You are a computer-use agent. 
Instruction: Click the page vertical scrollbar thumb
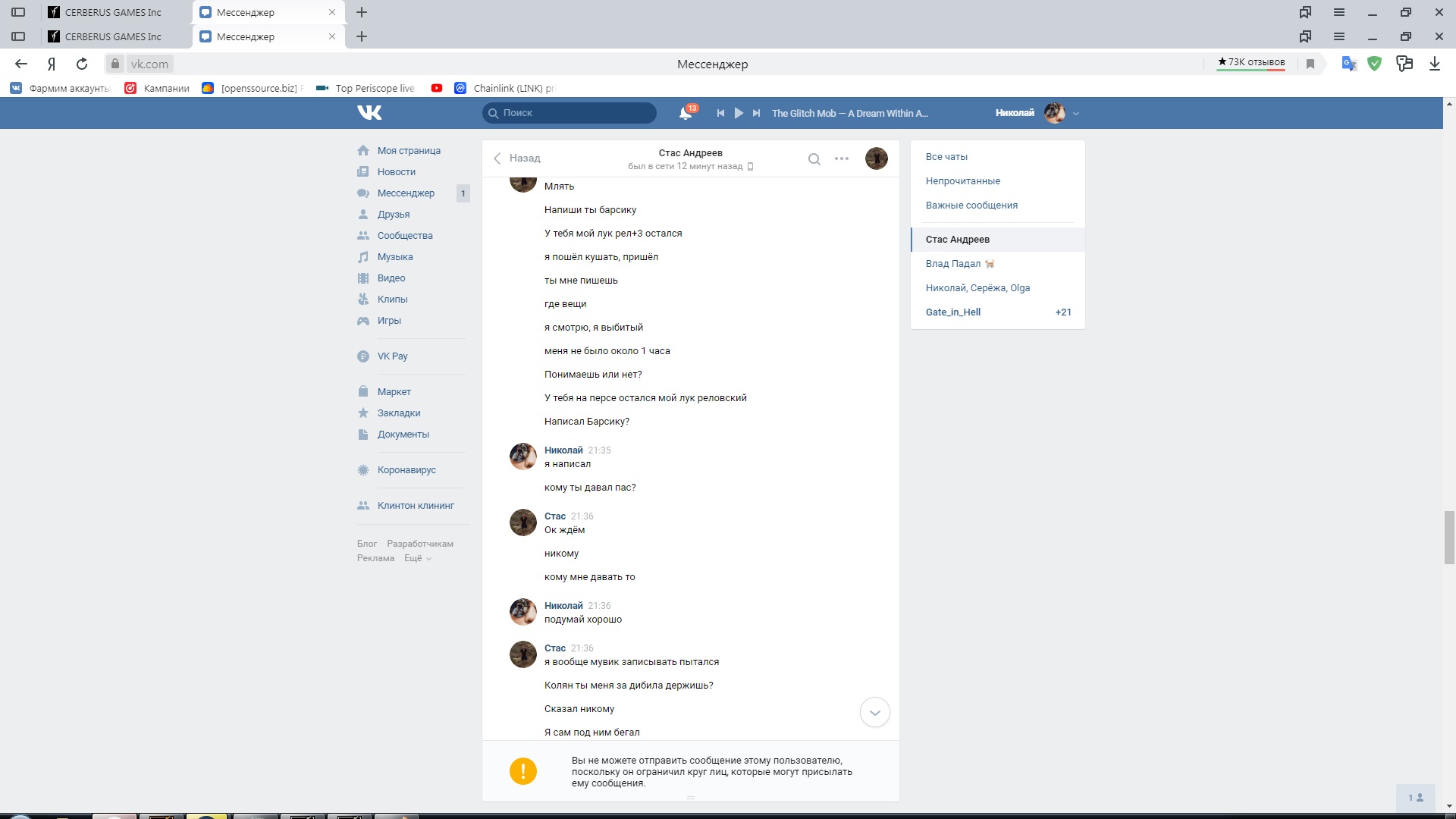coord(1449,538)
